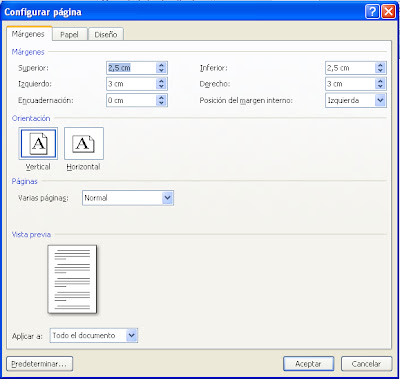
Task: Increase the Inferior margin value
Action: tap(380, 65)
